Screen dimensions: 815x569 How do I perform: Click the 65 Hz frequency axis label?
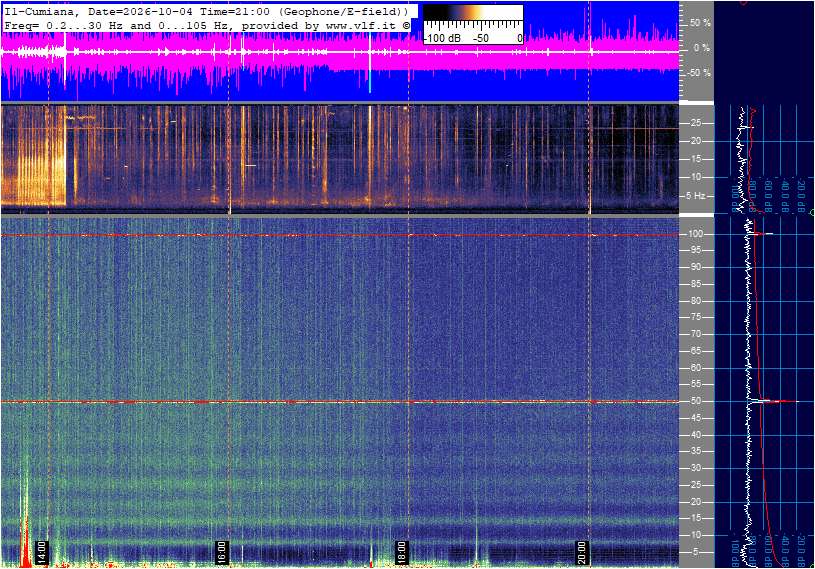pos(695,351)
